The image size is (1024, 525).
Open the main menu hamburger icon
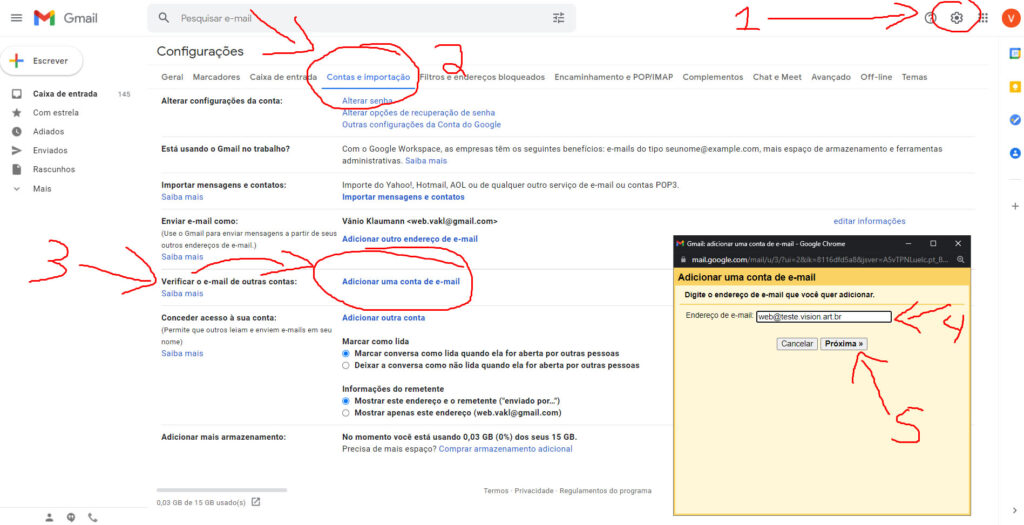[16, 18]
